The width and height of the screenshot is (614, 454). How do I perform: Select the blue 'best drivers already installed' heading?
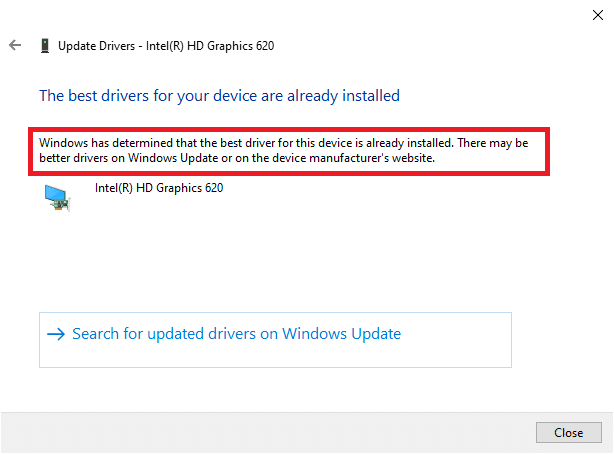click(x=219, y=96)
